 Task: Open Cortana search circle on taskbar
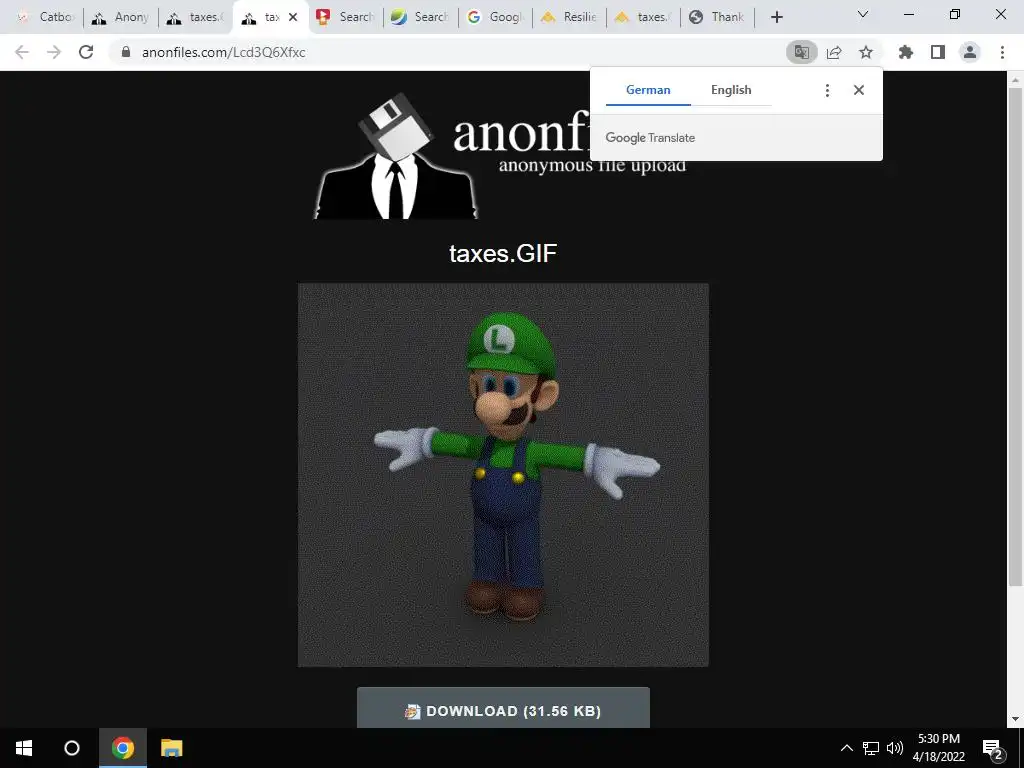pos(72,748)
